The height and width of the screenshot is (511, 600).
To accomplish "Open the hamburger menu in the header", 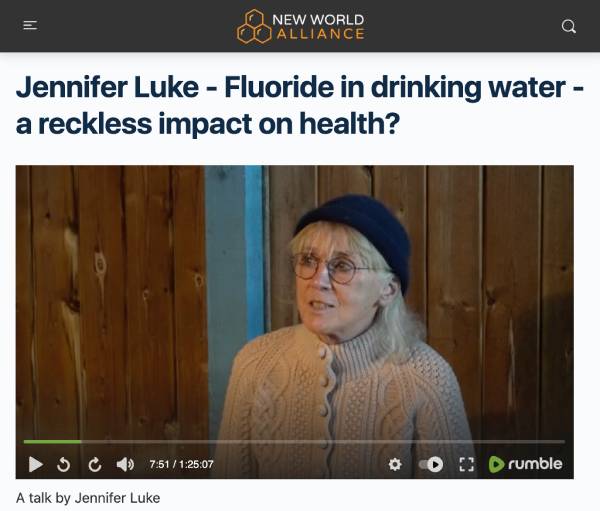I will click(30, 26).
